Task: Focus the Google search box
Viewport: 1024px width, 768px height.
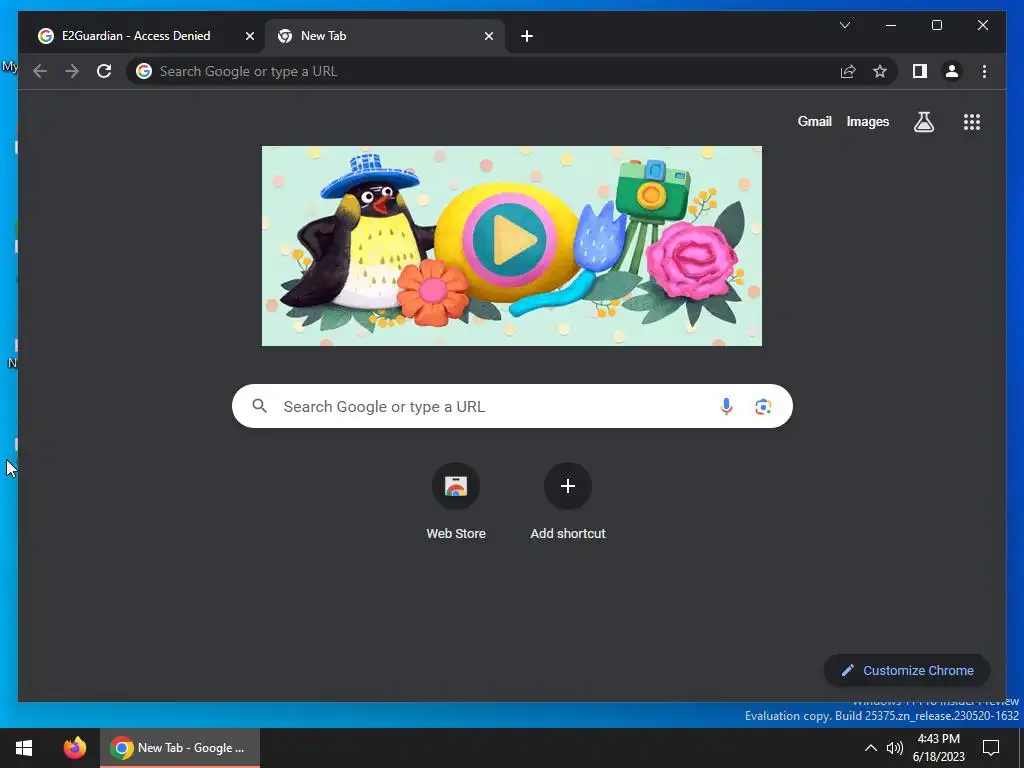Action: point(512,406)
